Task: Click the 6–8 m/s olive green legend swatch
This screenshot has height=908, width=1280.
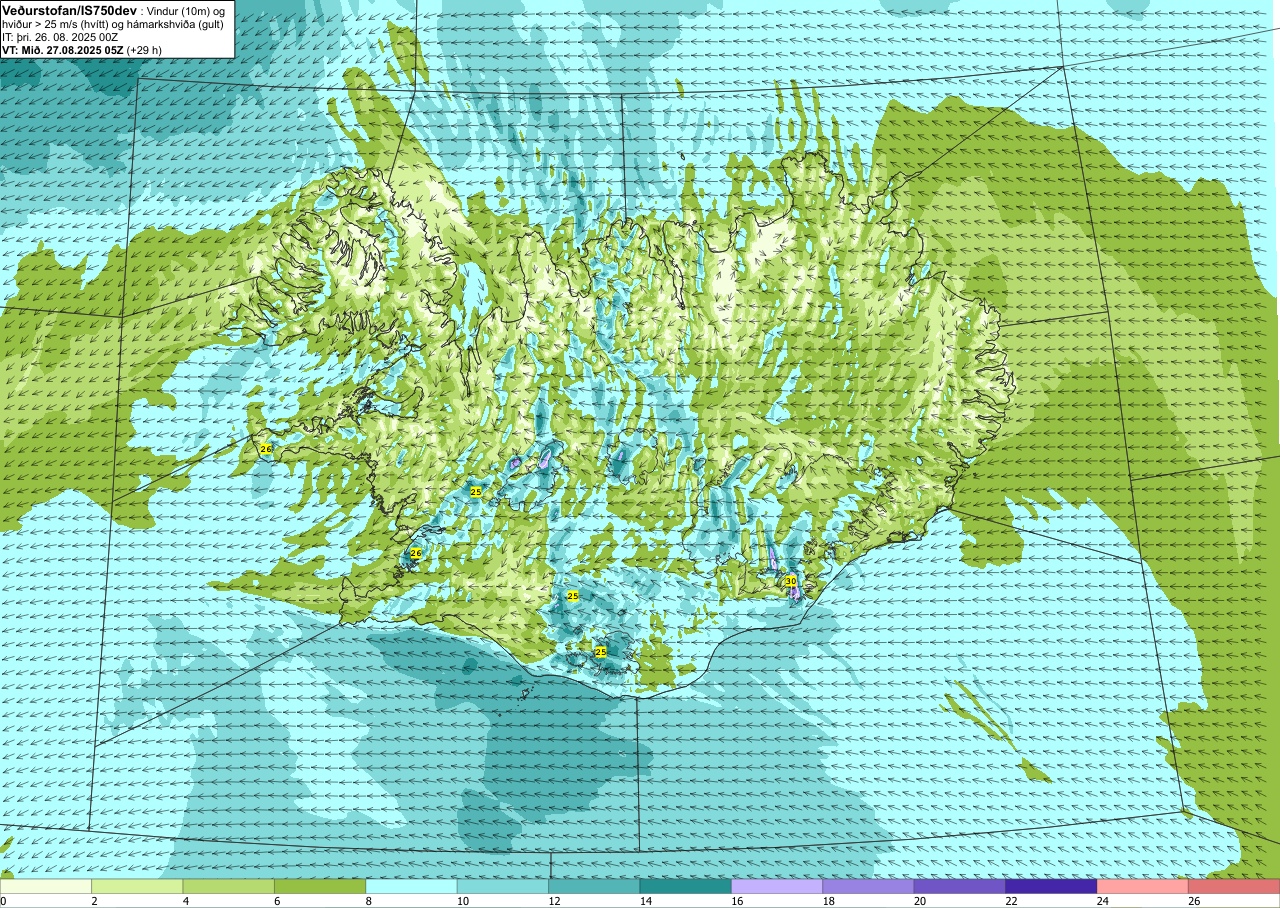Action: click(320, 886)
